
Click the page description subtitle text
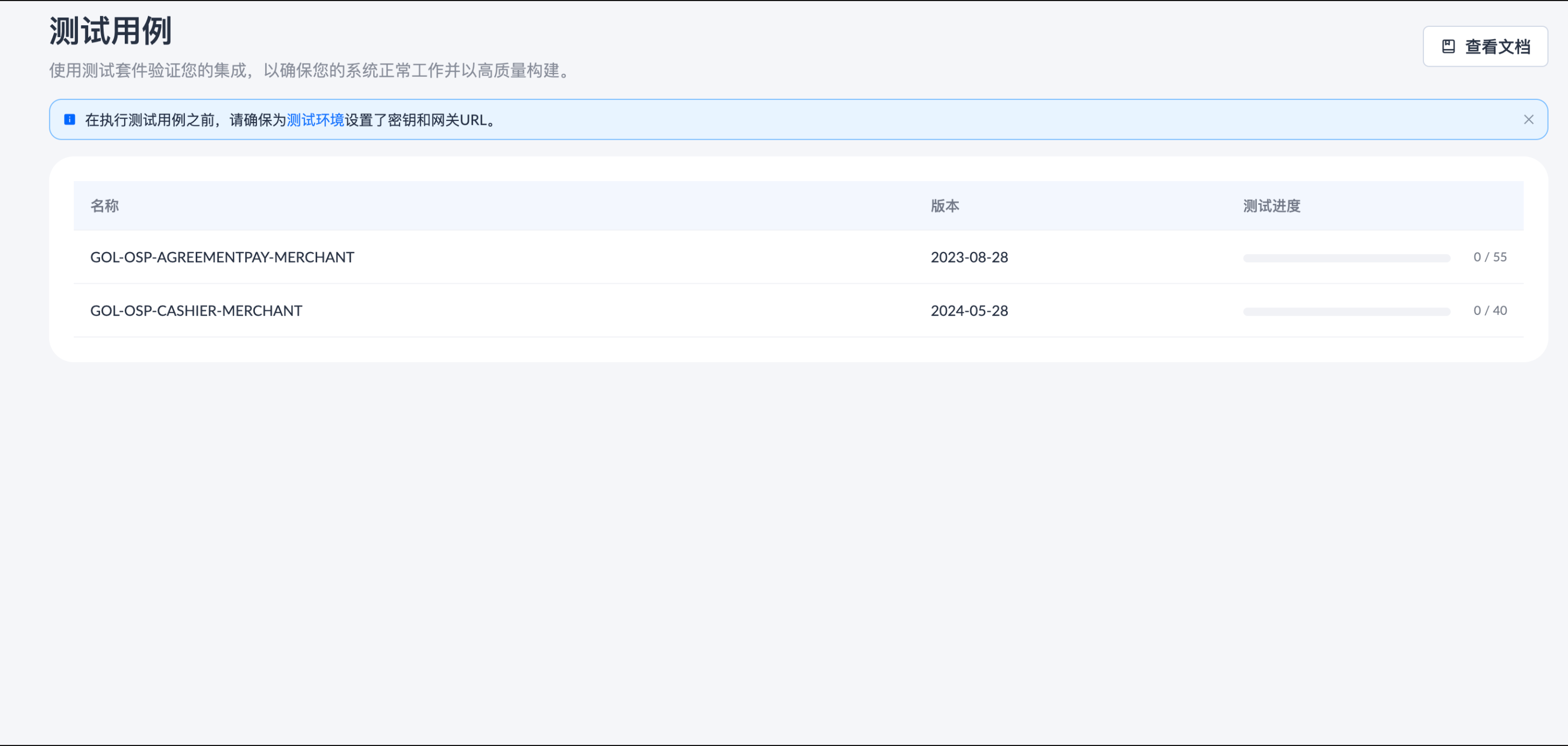point(311,70)
